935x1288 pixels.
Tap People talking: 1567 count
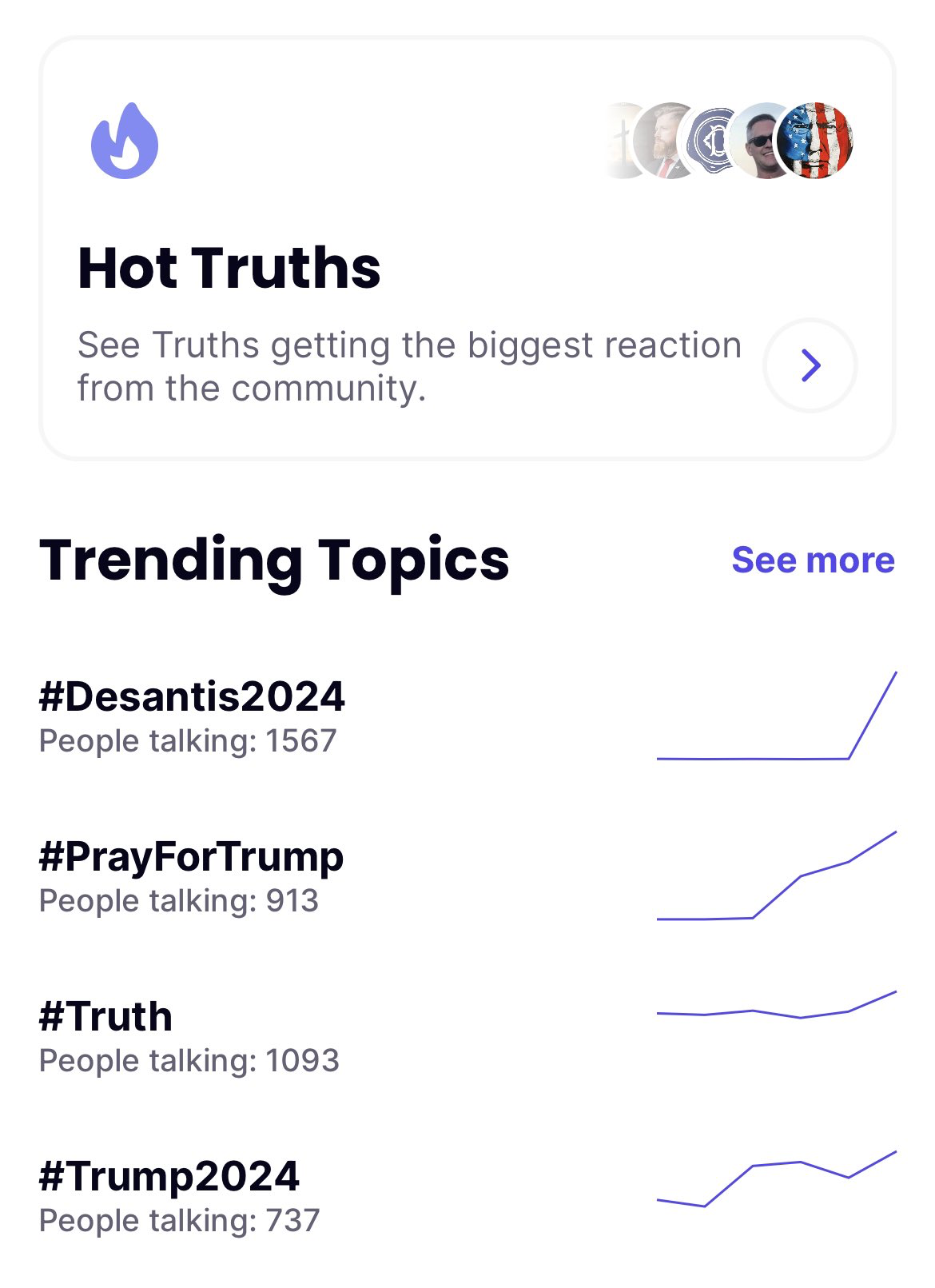click(188, 741)
